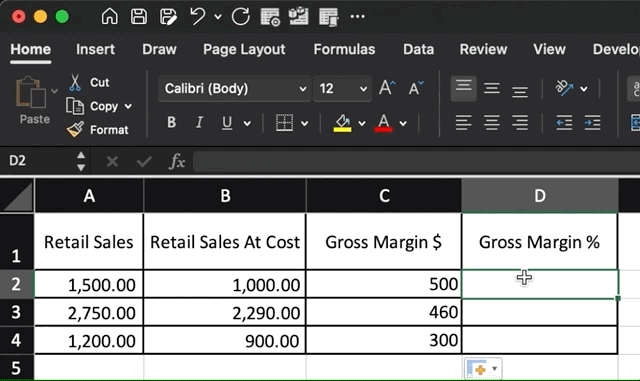Click the Decrease Indent icon

[x=564, y=123]
